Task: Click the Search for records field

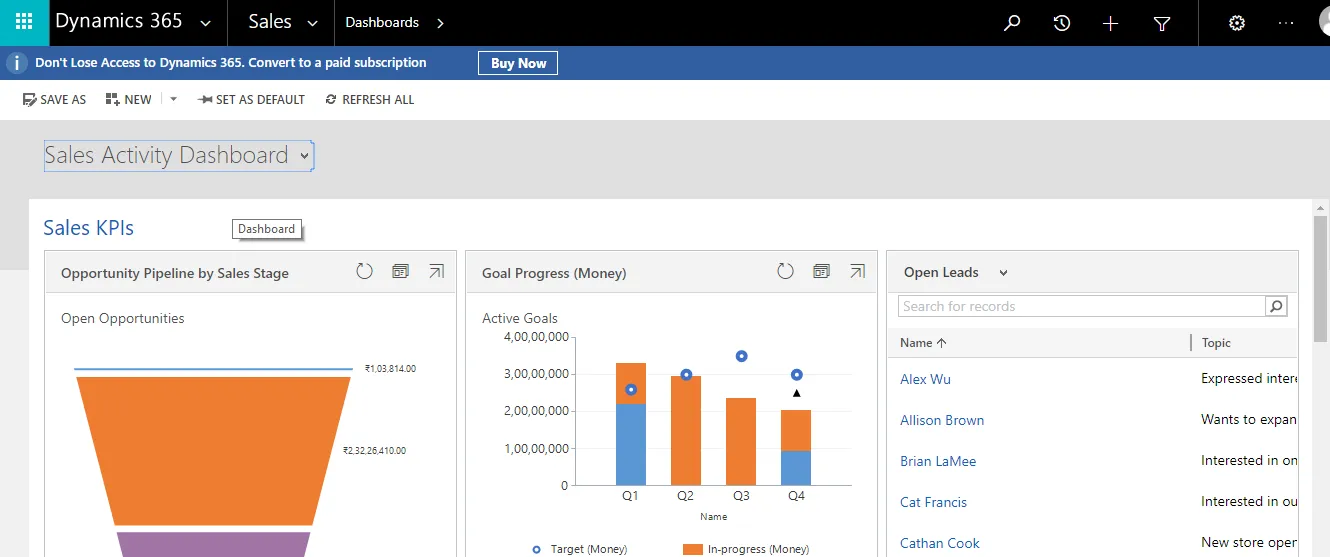Action: 1081,306
